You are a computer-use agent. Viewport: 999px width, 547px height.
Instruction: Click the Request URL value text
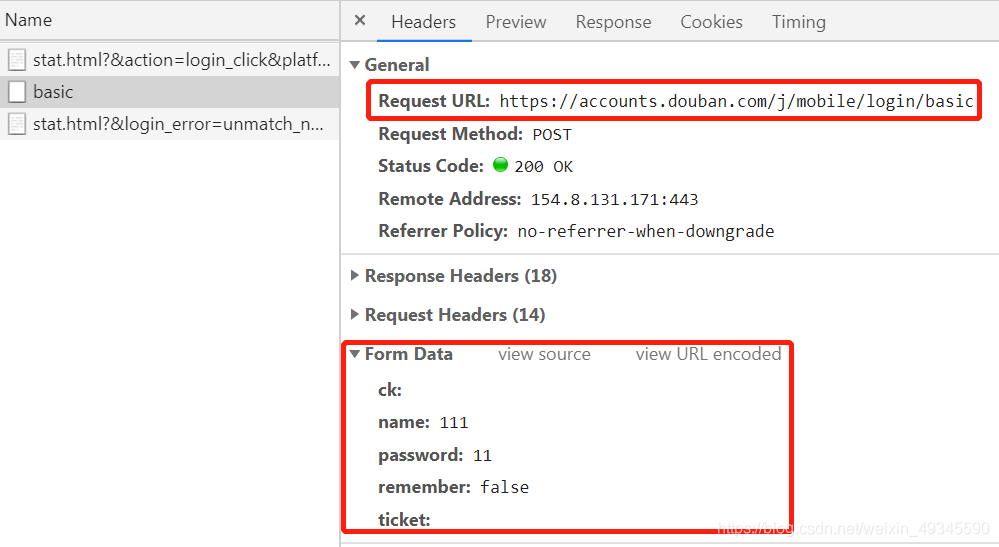click(737, 101)
